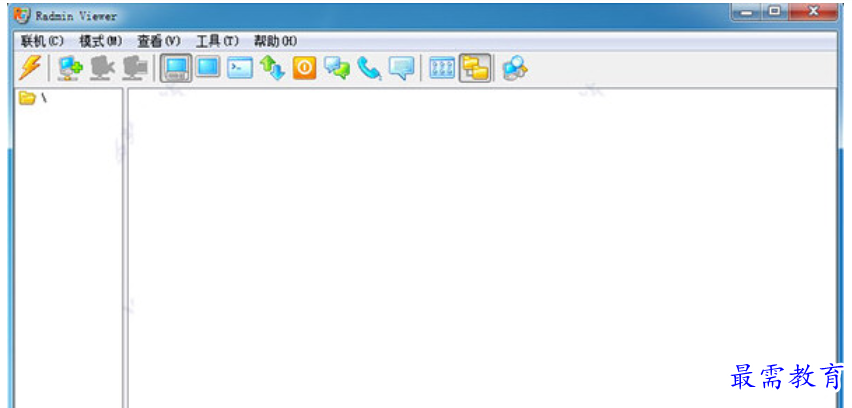
Task: Add a new connection with the computer-plus icon
Action: (x=71, y=68)
